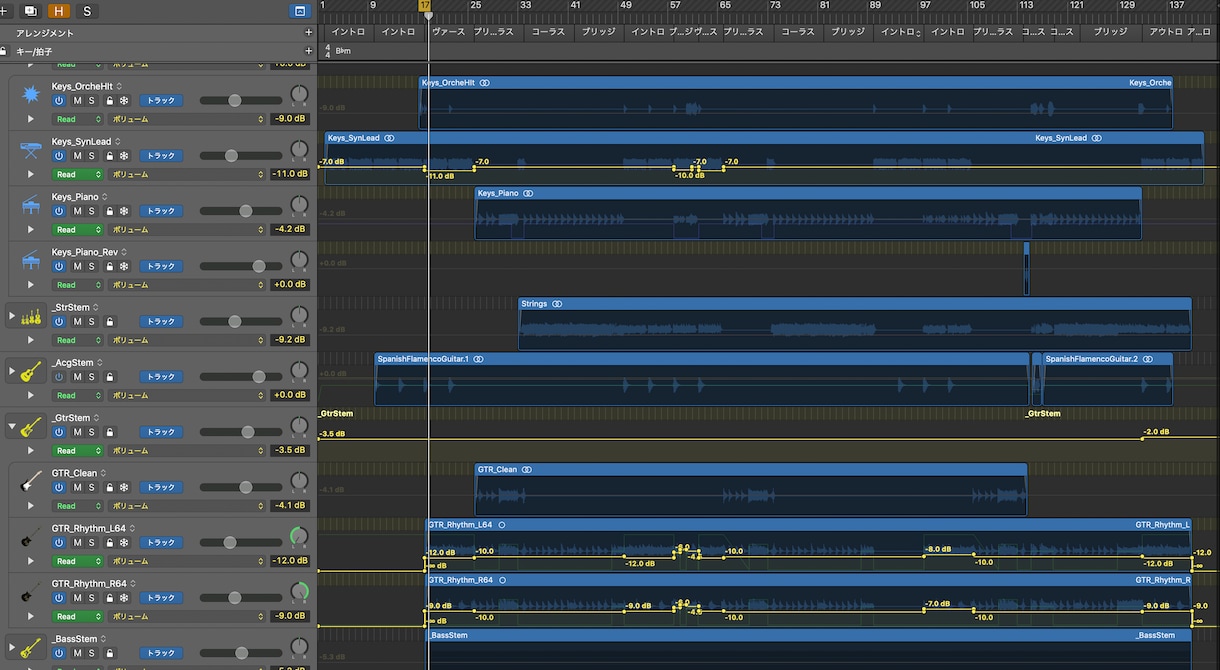Screen dimensions: 1220x670
Task: Click the blue catch playhead icon
Action: click(x=299, y=11)
